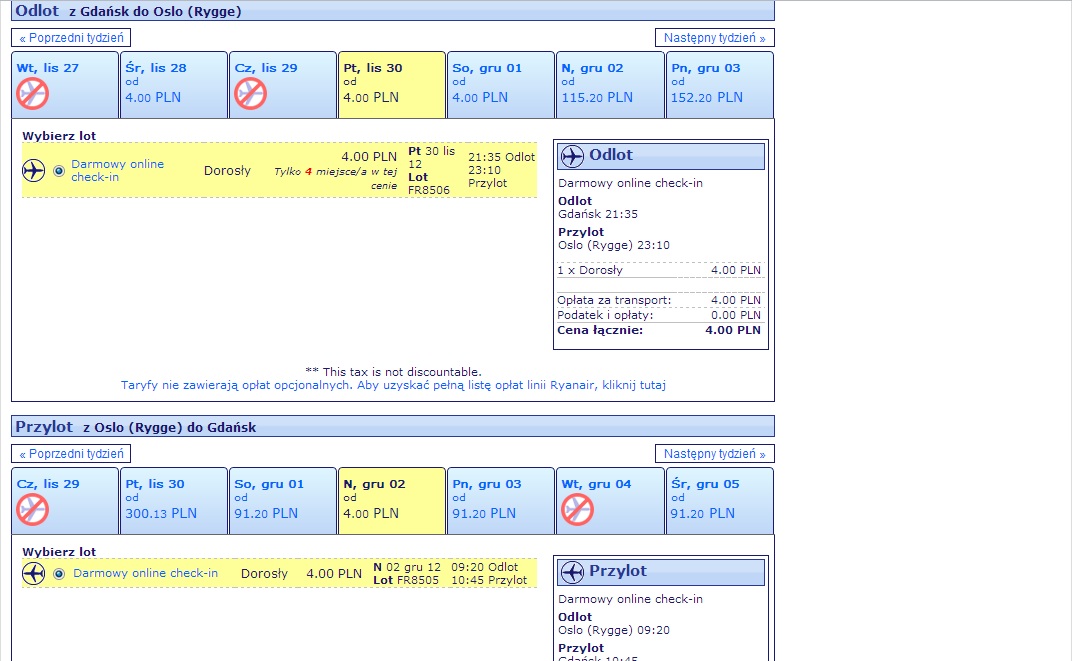Choose return date Pt, lis 30 for 300.13 PLN

[174, 501]
